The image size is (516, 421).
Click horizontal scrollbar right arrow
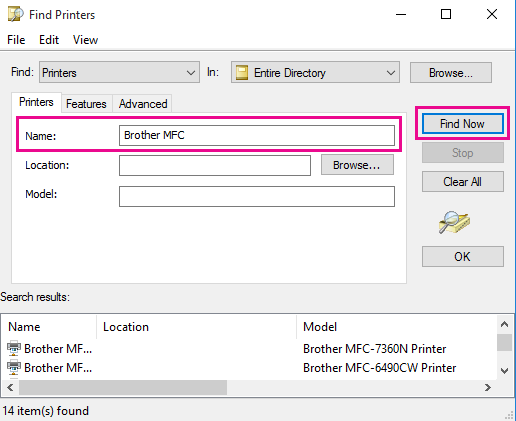[x=488, y=387]
